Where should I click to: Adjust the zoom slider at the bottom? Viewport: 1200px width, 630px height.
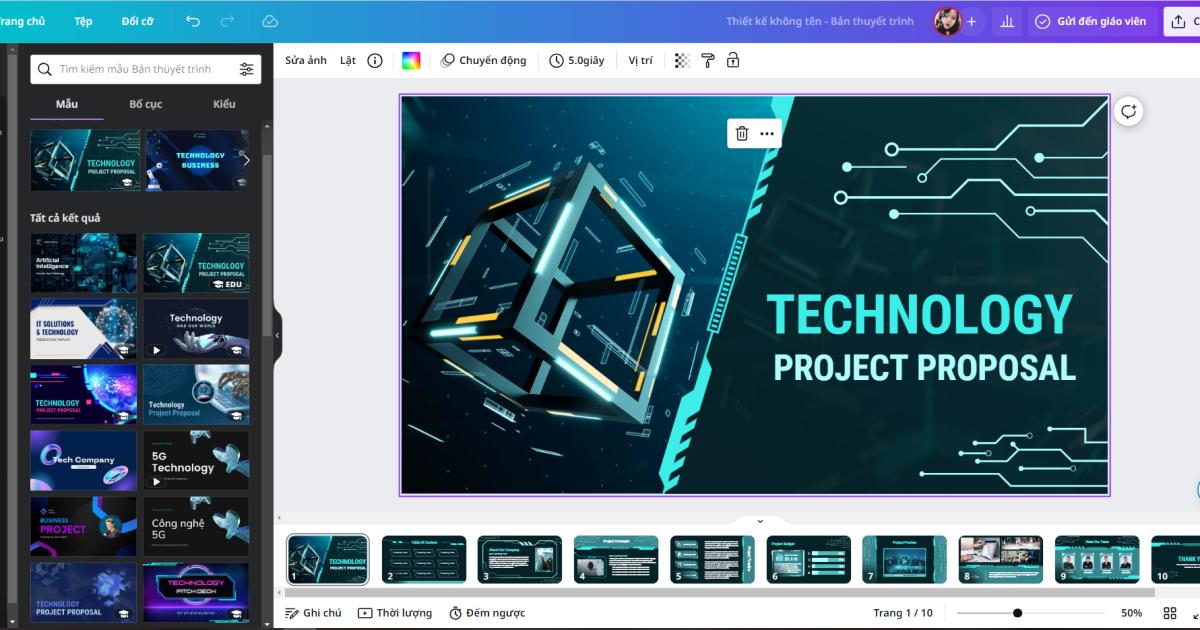point(1018,612)
